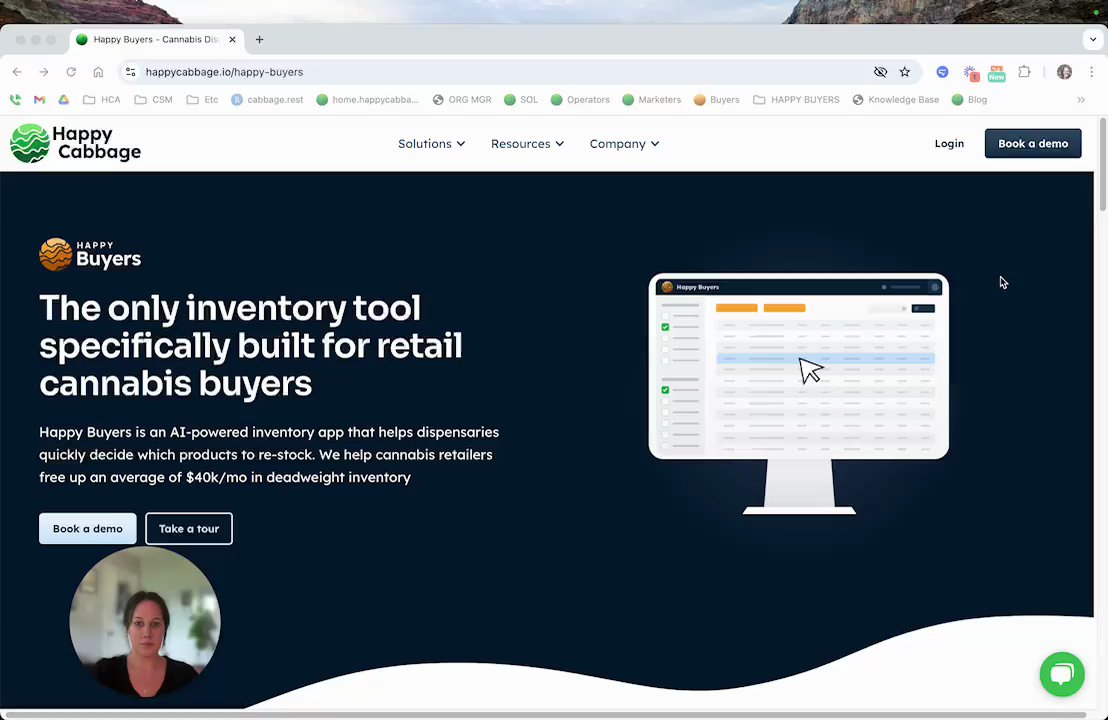Show hidden bookmarks with the double chevron
Viewport: 1108px width, 720px height.
(x=1081, y=100)
